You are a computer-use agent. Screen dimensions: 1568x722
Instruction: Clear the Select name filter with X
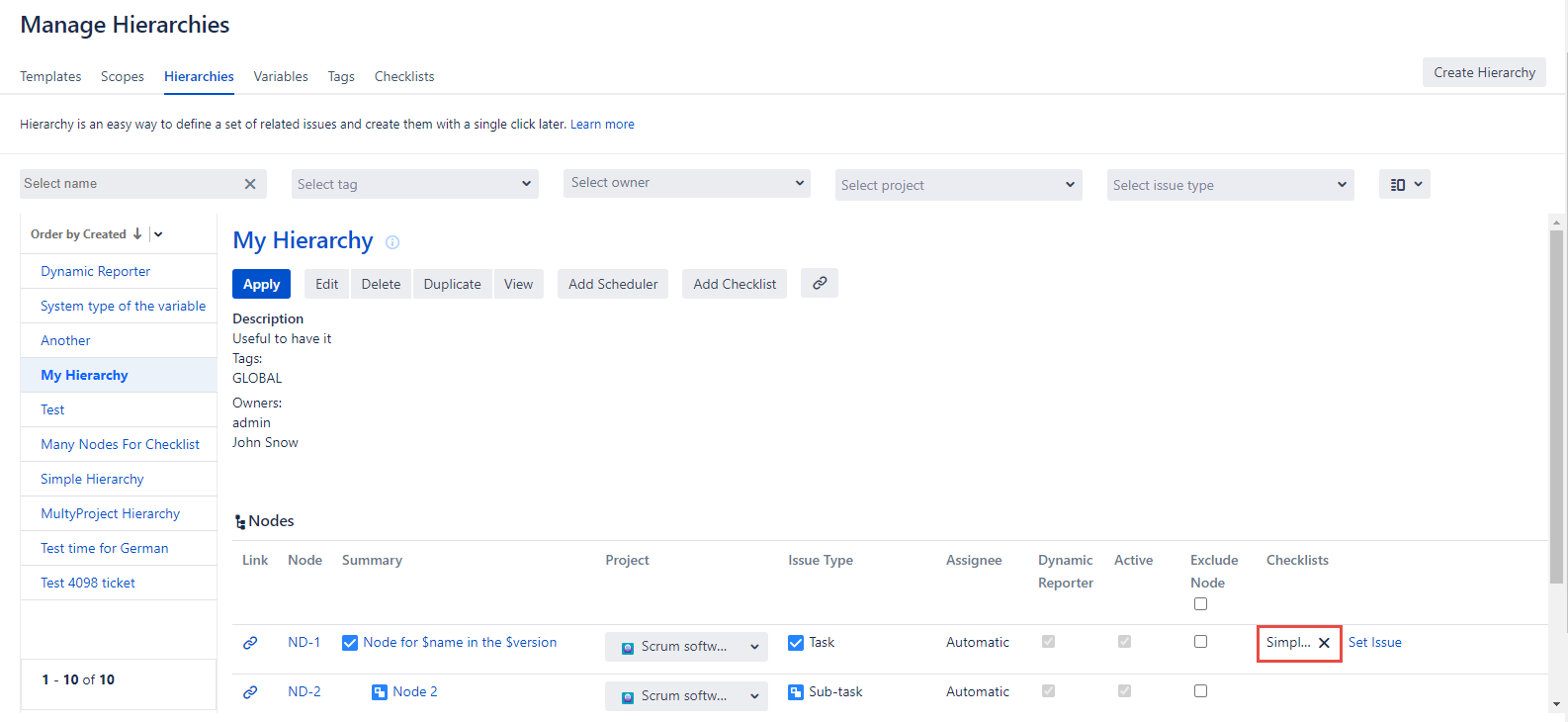250,184
